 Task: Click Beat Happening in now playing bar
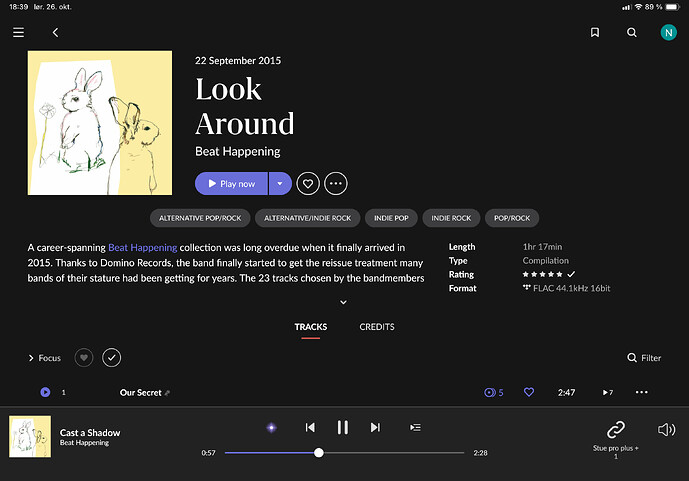[84, 443]
